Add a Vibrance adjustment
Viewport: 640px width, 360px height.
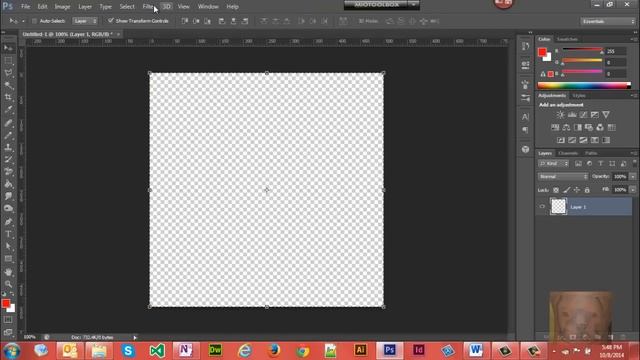click(606, 115)
